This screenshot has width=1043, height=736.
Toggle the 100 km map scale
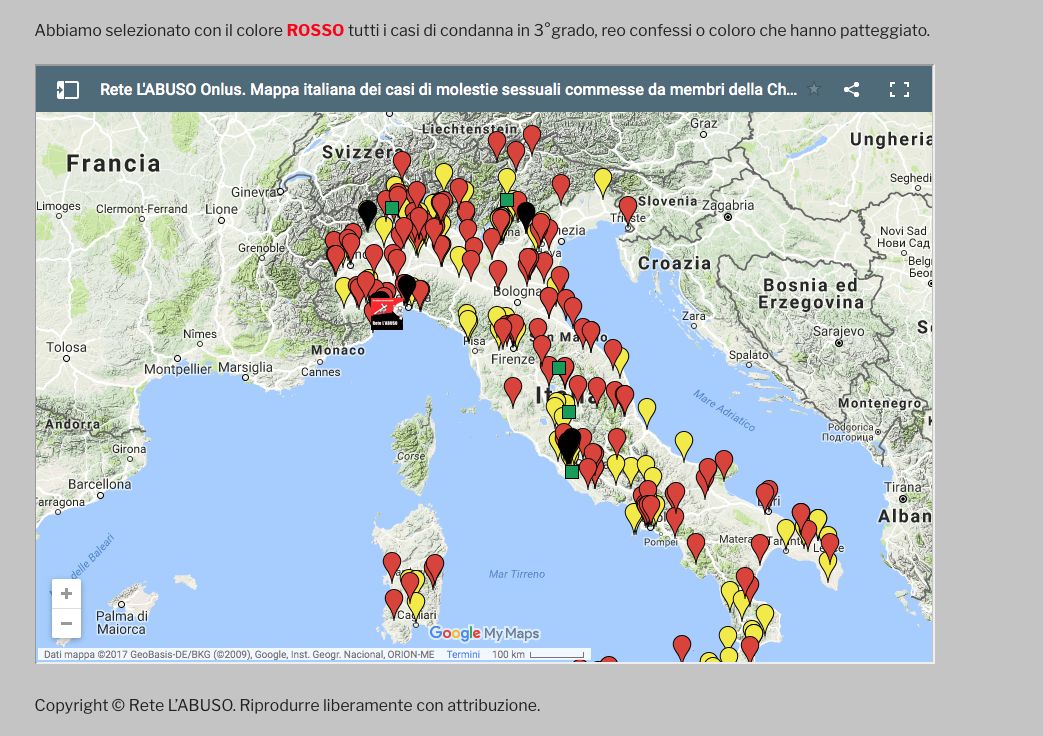click(x=537, y=655)
